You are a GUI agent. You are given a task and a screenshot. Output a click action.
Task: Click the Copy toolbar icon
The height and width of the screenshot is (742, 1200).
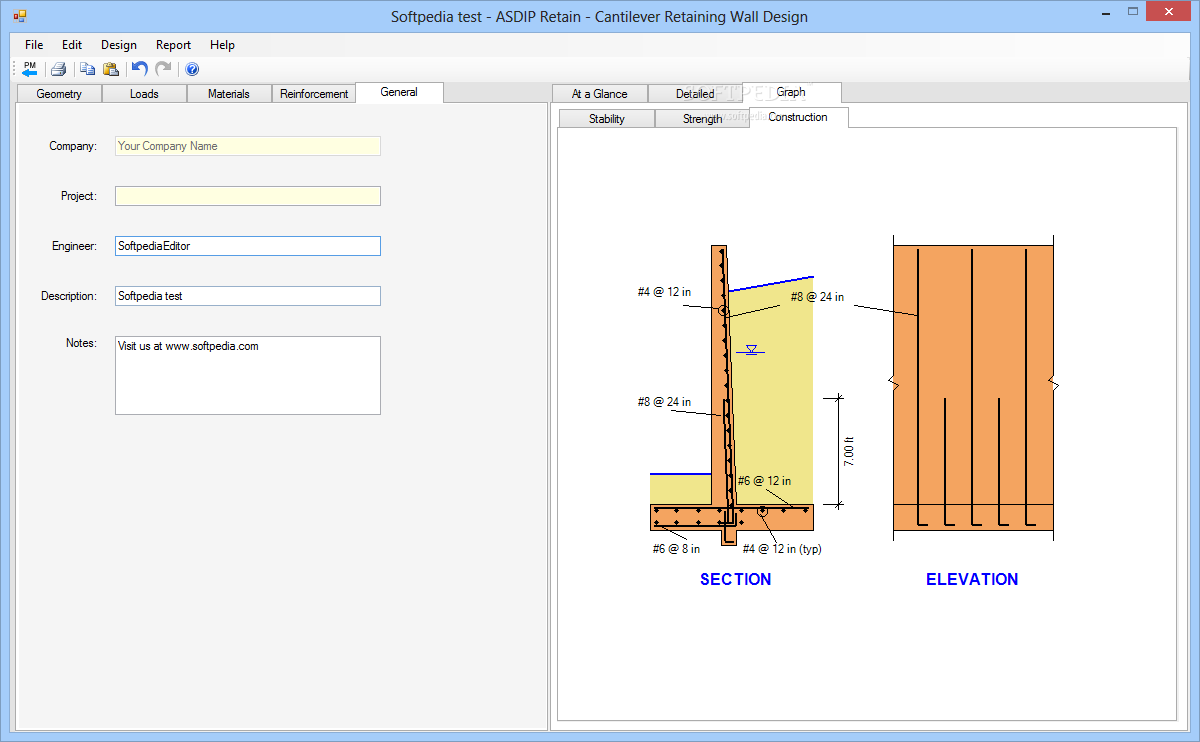(x=88, y=69)
